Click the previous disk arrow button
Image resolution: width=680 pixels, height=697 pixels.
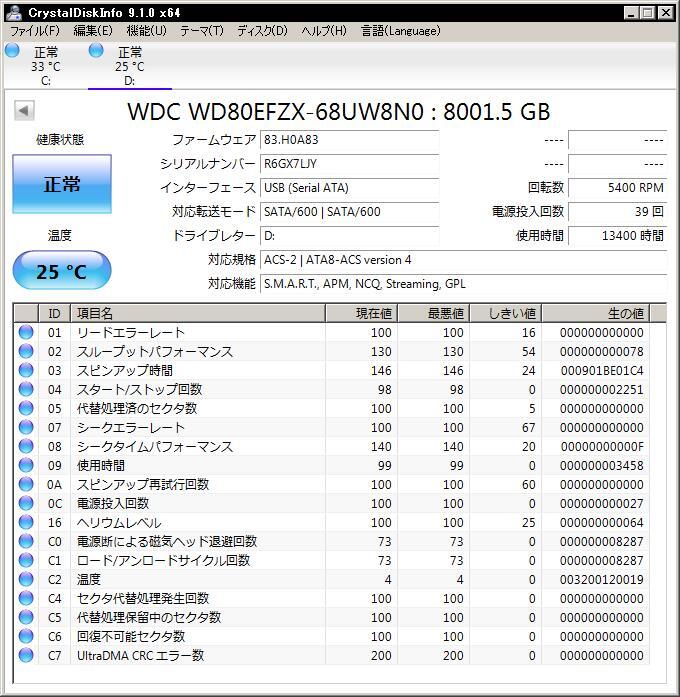pos(24,111)
